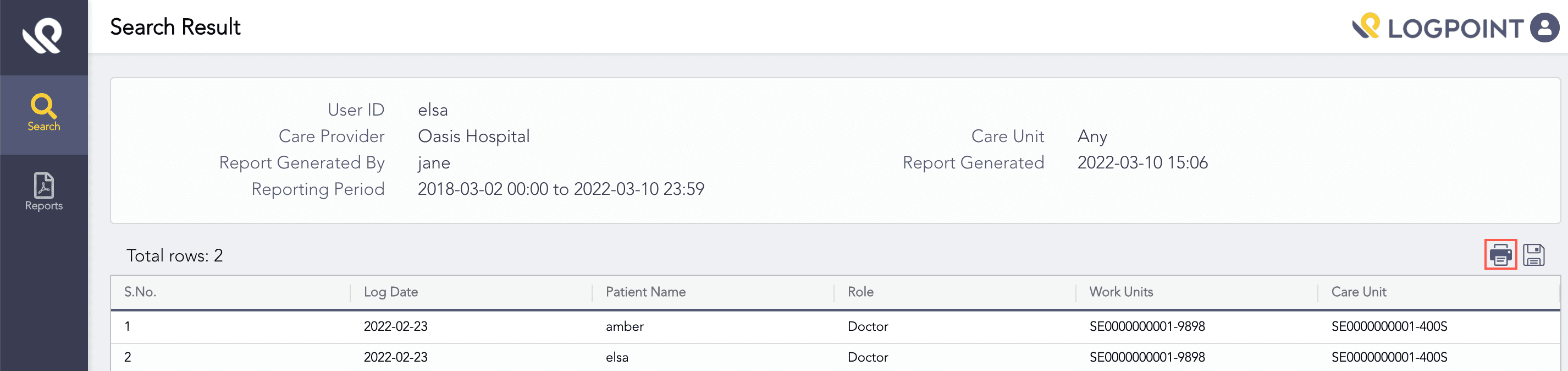
Task: Click the reporting period date range value
Action: 561,189
